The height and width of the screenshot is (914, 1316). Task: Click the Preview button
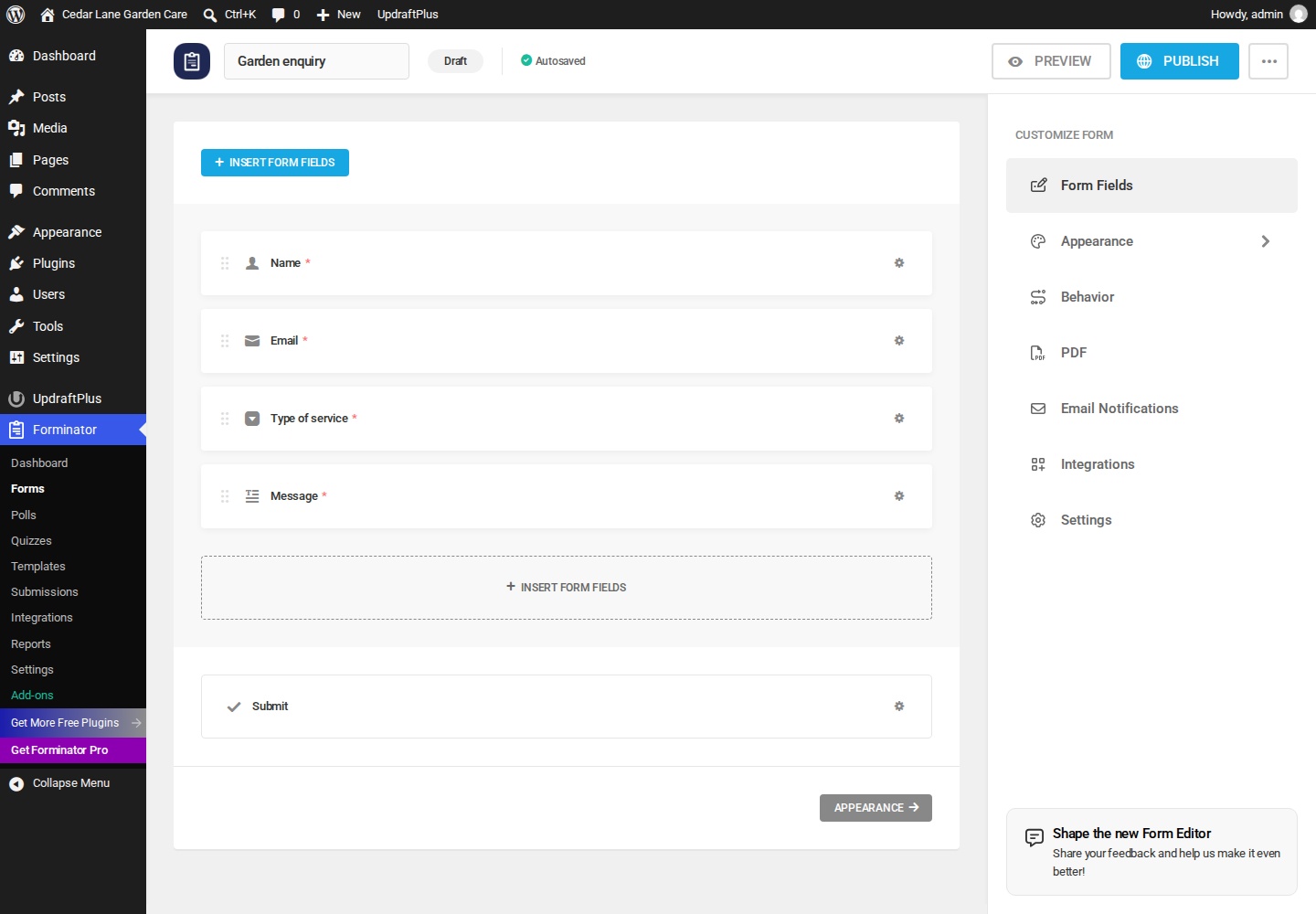pyautogui.click(x=1051, y=61)
